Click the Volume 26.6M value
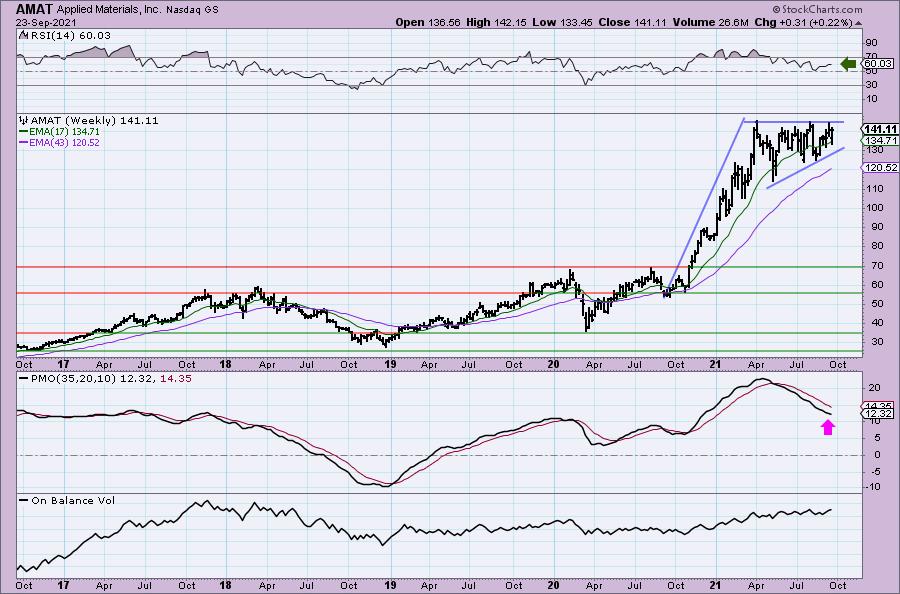 pos(710,22)
